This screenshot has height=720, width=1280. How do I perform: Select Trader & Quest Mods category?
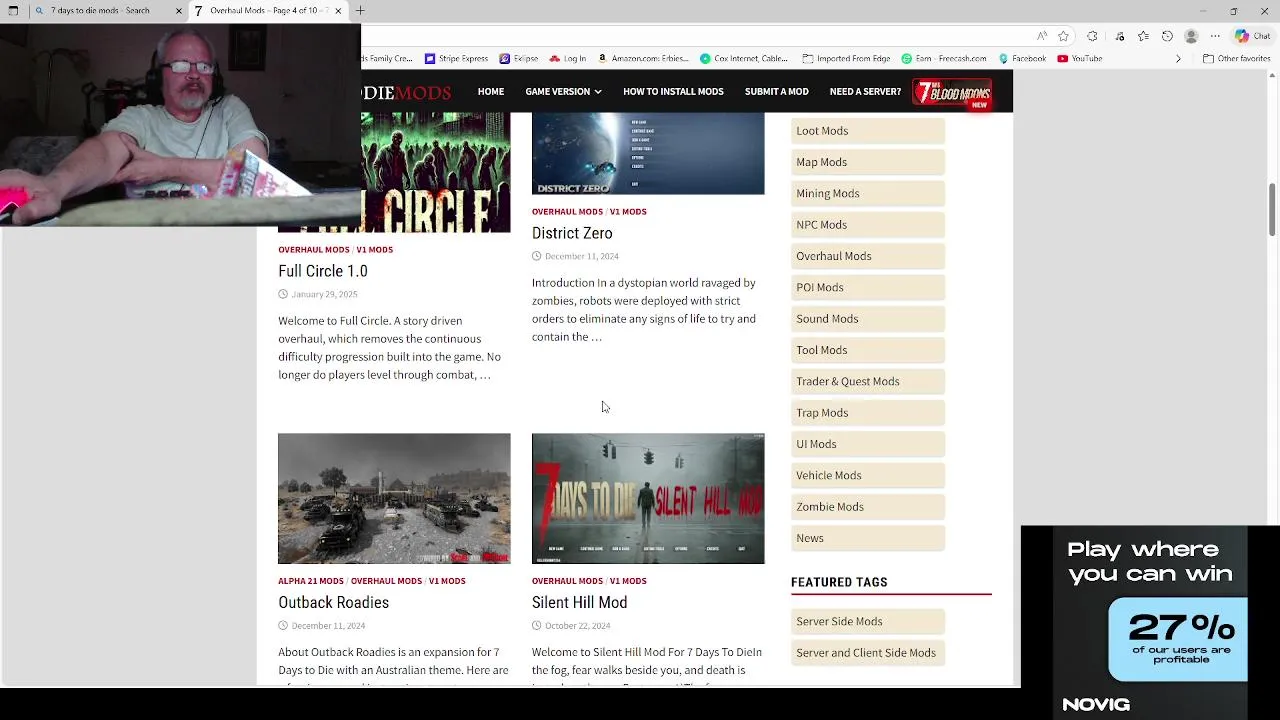[868, 381]
